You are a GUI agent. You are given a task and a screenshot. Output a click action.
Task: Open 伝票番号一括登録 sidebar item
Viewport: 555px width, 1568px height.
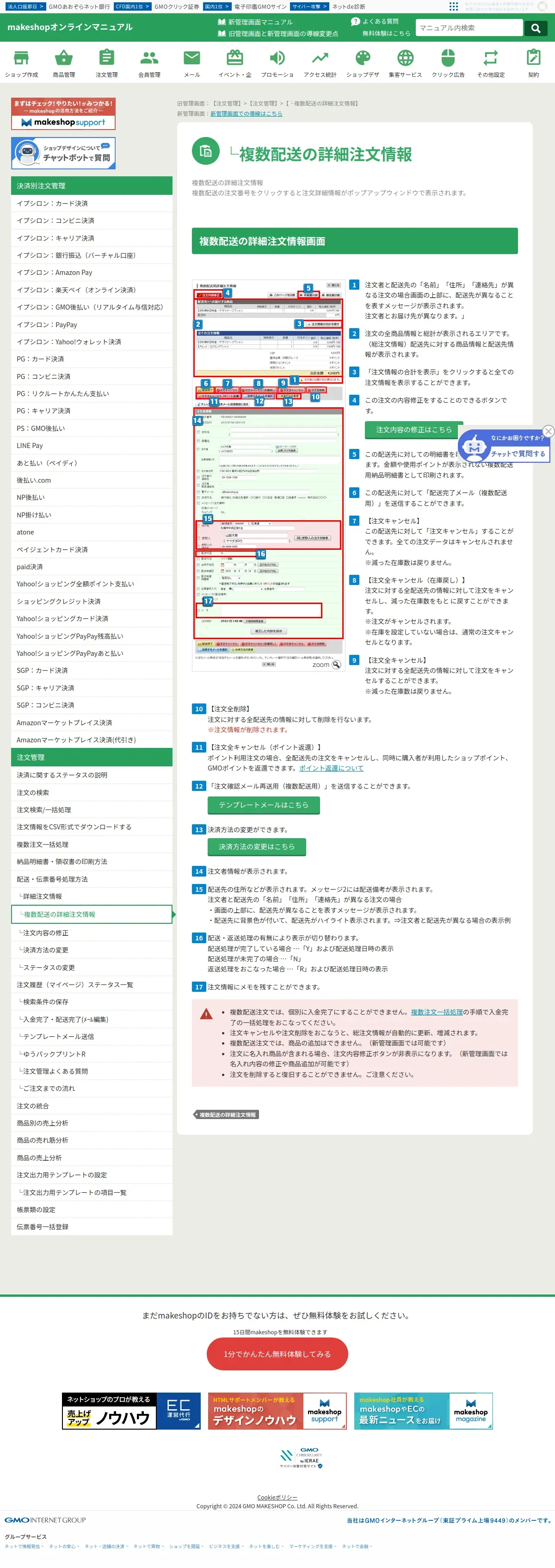(91, 1226)
